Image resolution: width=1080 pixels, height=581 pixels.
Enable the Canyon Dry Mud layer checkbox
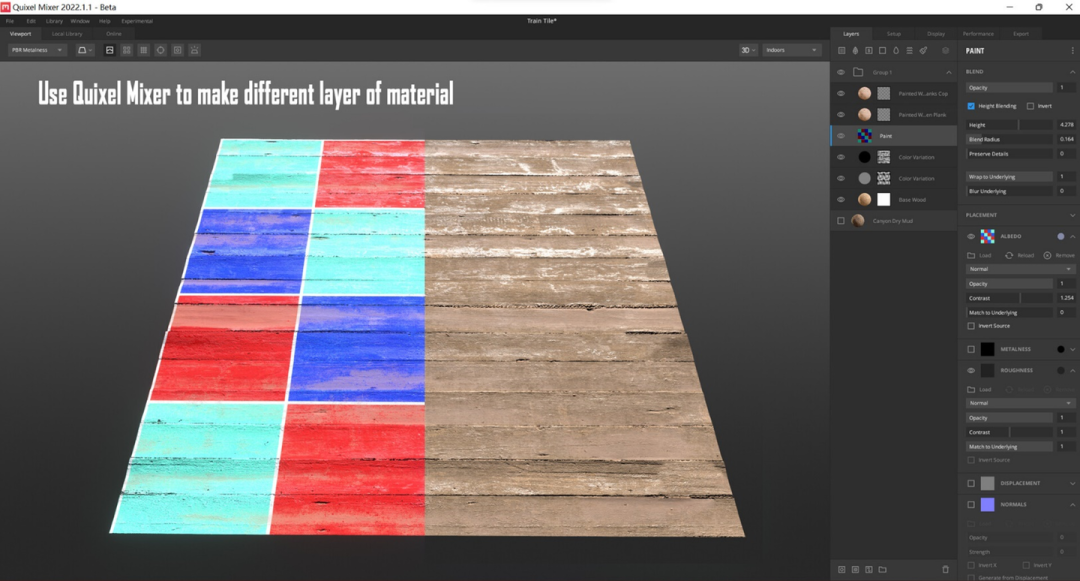click(841, 221)
